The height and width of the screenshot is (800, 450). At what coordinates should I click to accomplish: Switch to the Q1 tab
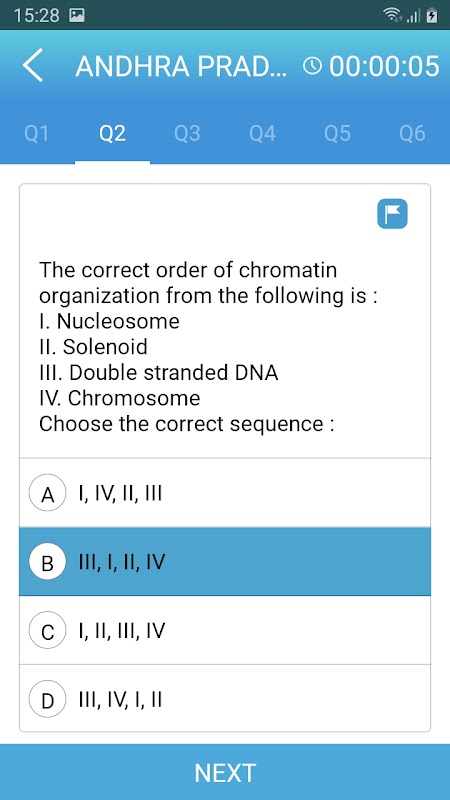coord(37,135)
